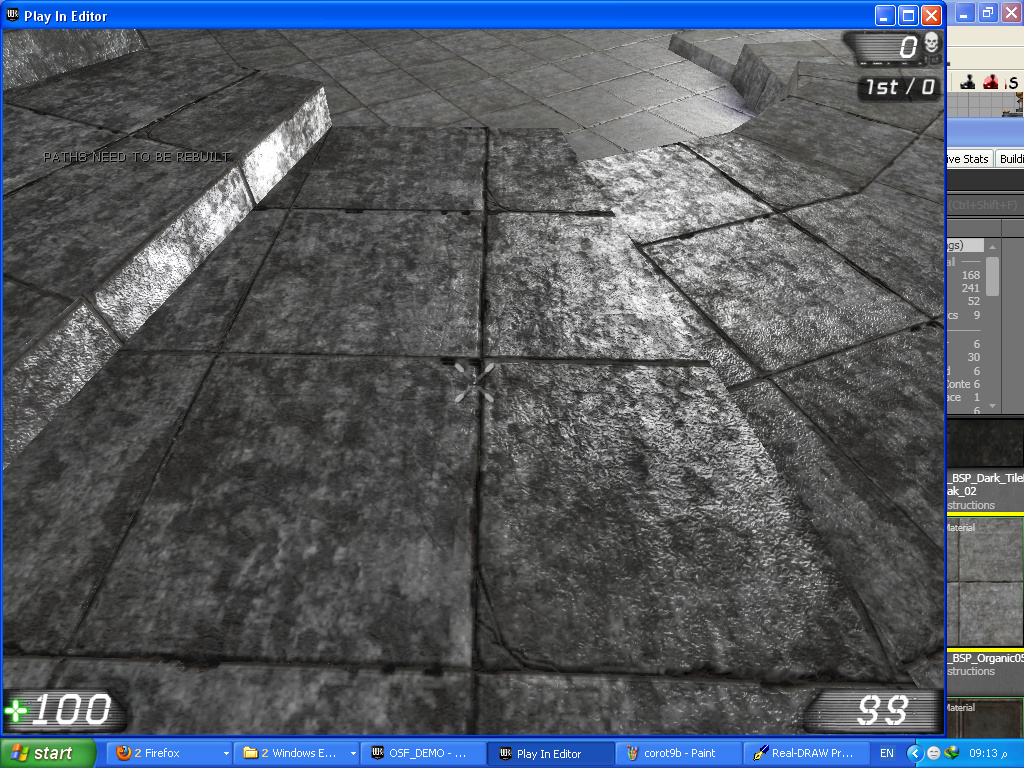The height and width of the screenshot is (768, 1024).
Task: Switch to corot9b - Paint in taskbar
Action: pos(679,753)
